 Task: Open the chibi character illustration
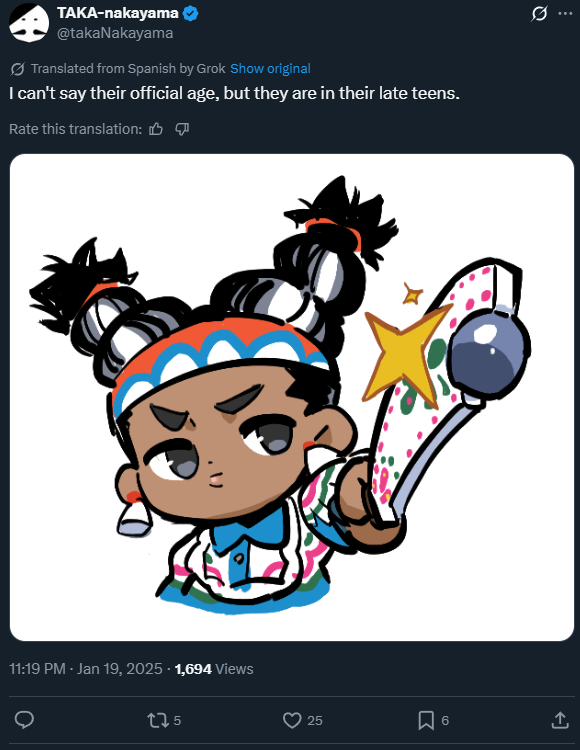292,397
